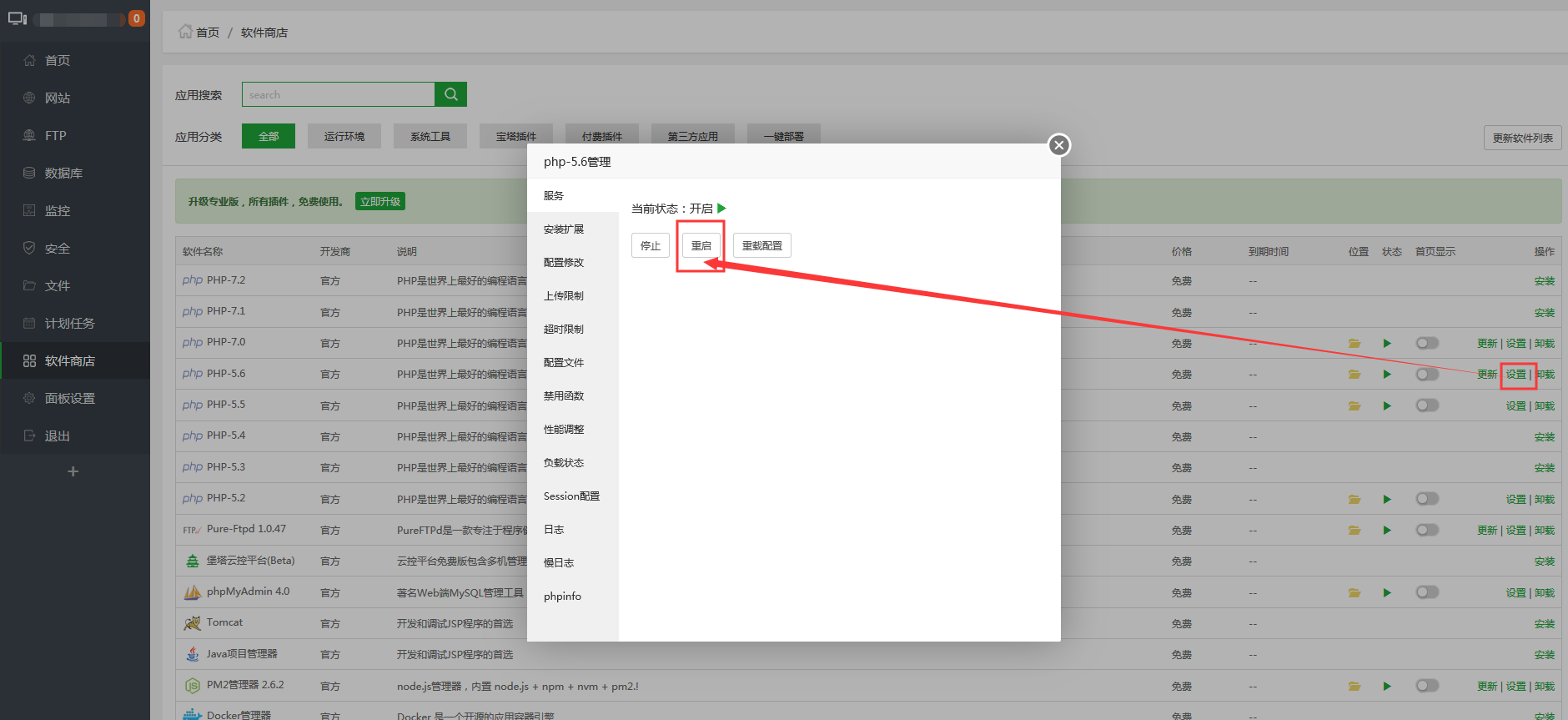The height and width of the screenshot is (720, 1568).
Task: Open Session配置 tab in php dialog
Action: pos(573,496)
